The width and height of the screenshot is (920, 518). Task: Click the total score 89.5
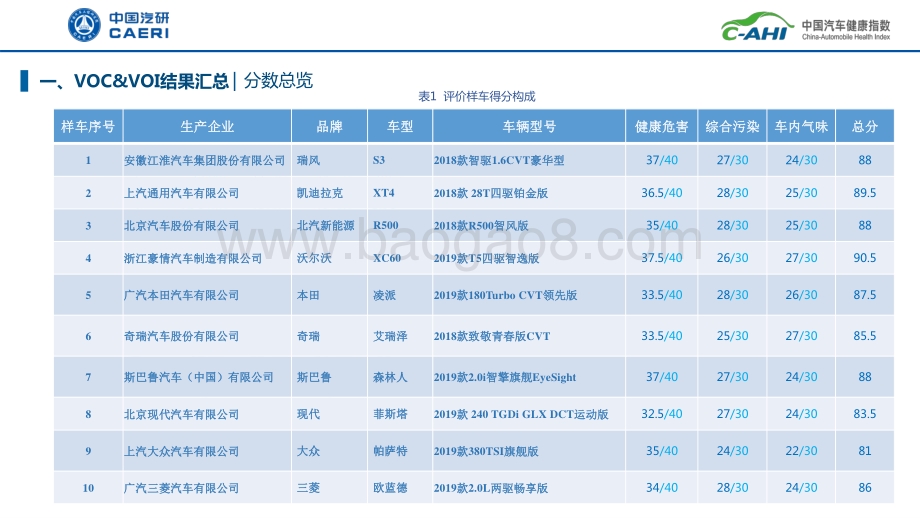(x=865, y=193)
